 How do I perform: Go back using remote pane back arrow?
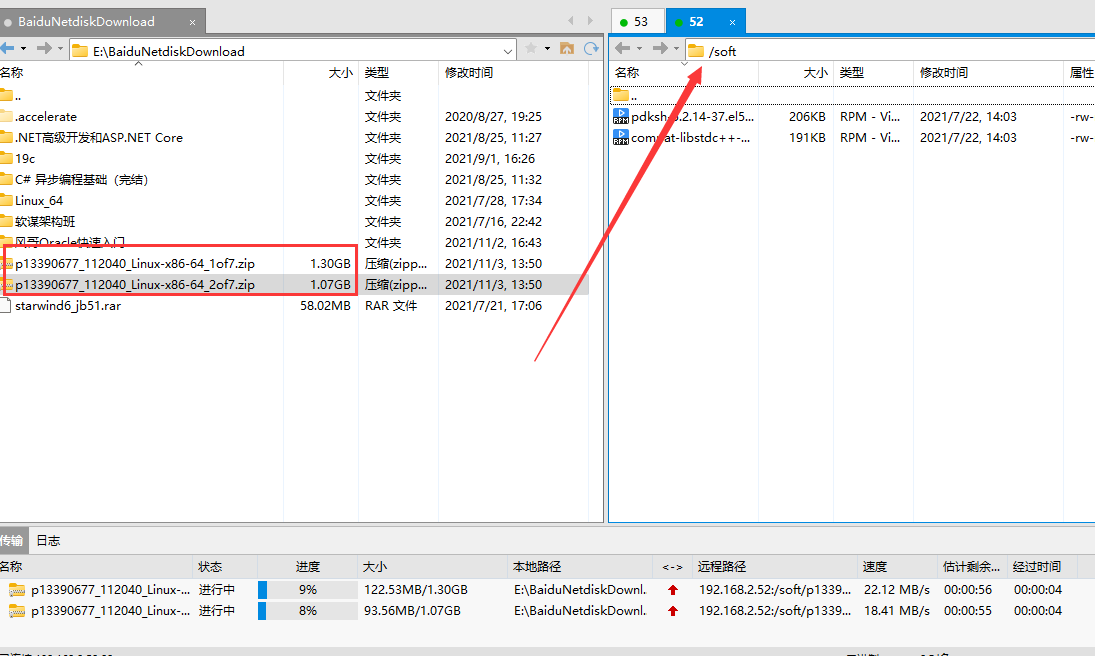pyautogui.click(x=622, y=49)
